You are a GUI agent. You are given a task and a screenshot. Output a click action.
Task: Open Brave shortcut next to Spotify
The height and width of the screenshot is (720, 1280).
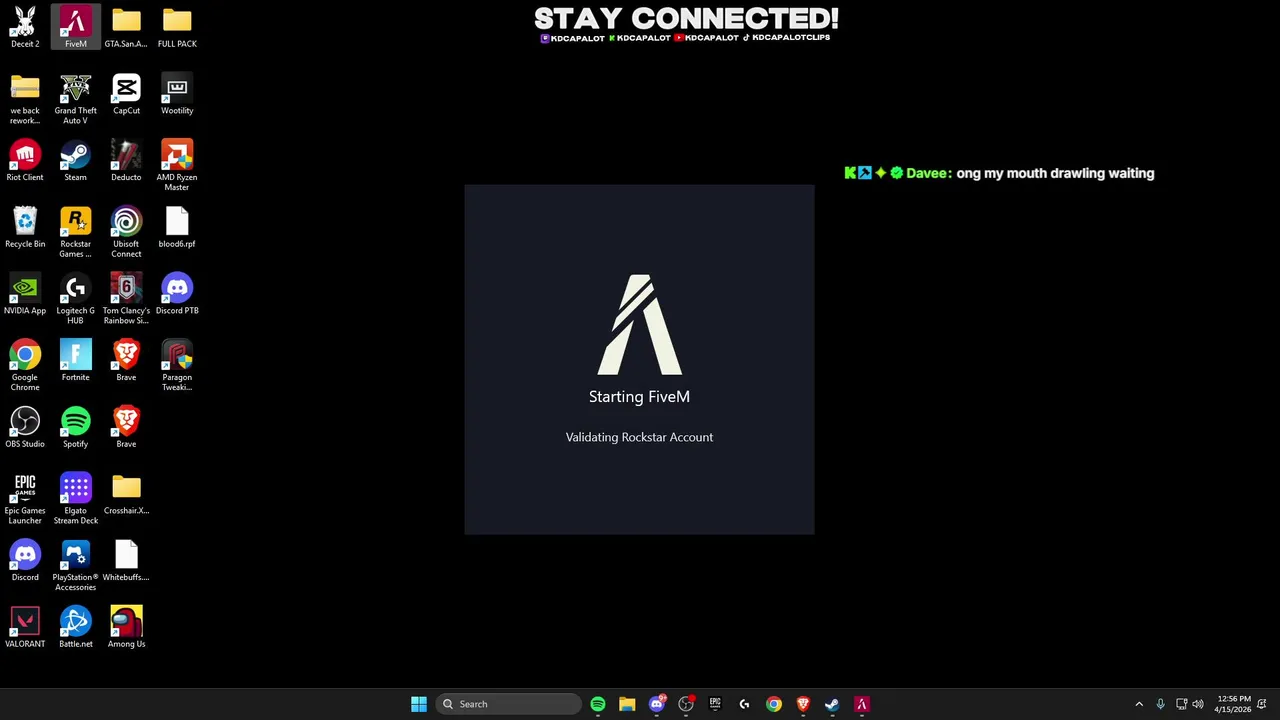point(126,428)
